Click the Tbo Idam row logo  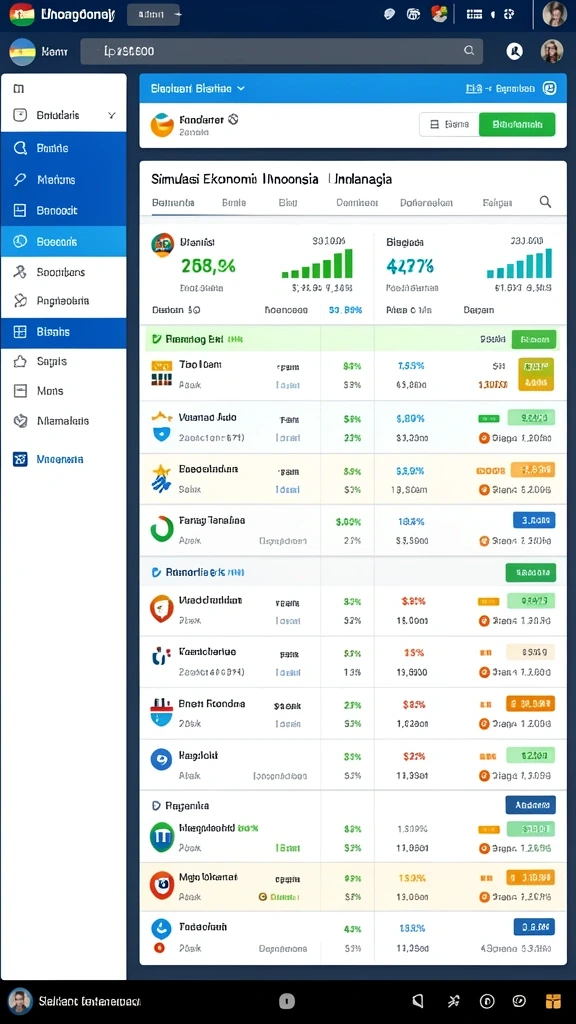click(161, 373)
